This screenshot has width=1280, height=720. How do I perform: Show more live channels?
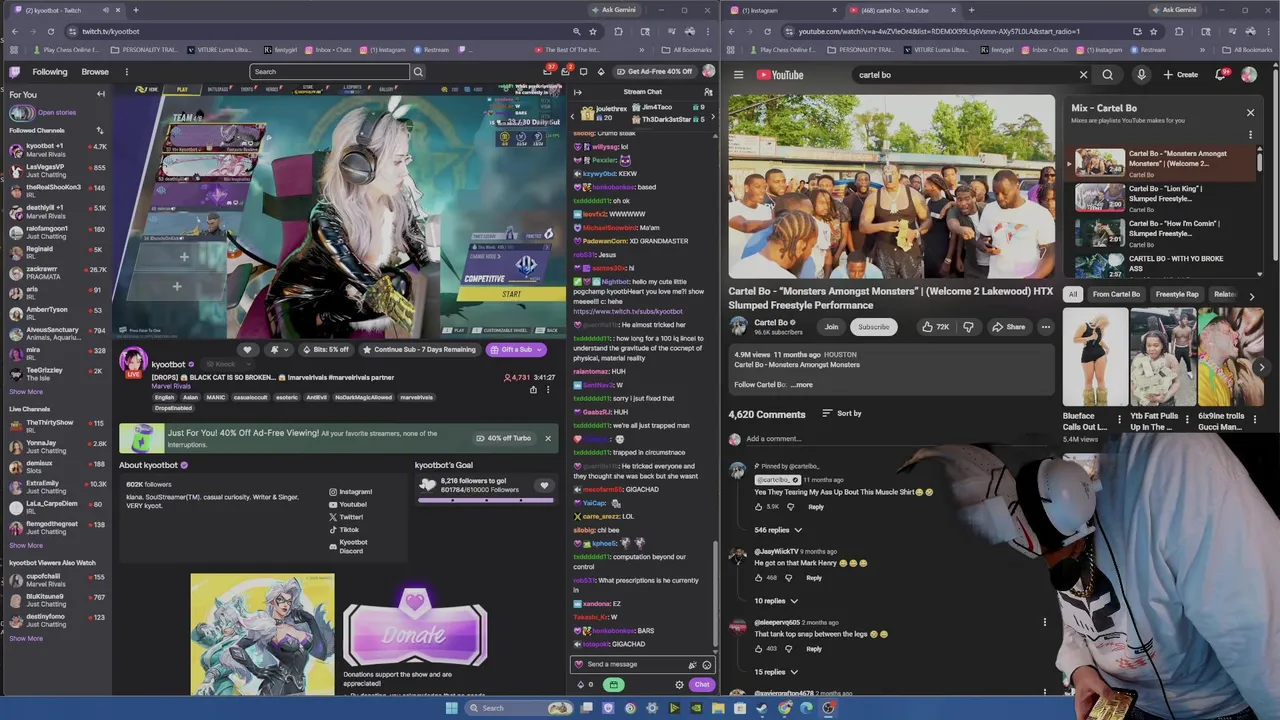26,546
